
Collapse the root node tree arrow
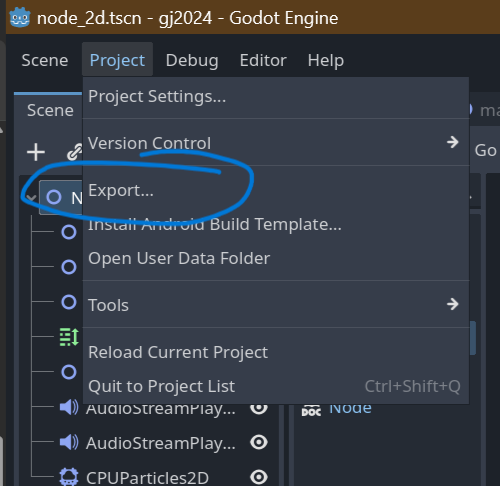(x=31, y=197)
